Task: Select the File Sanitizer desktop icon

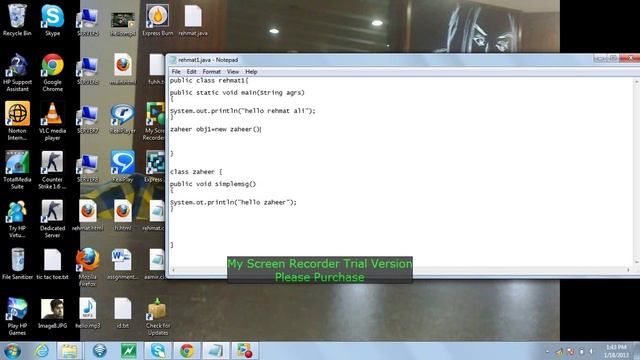Action: (x=17, y=264)
